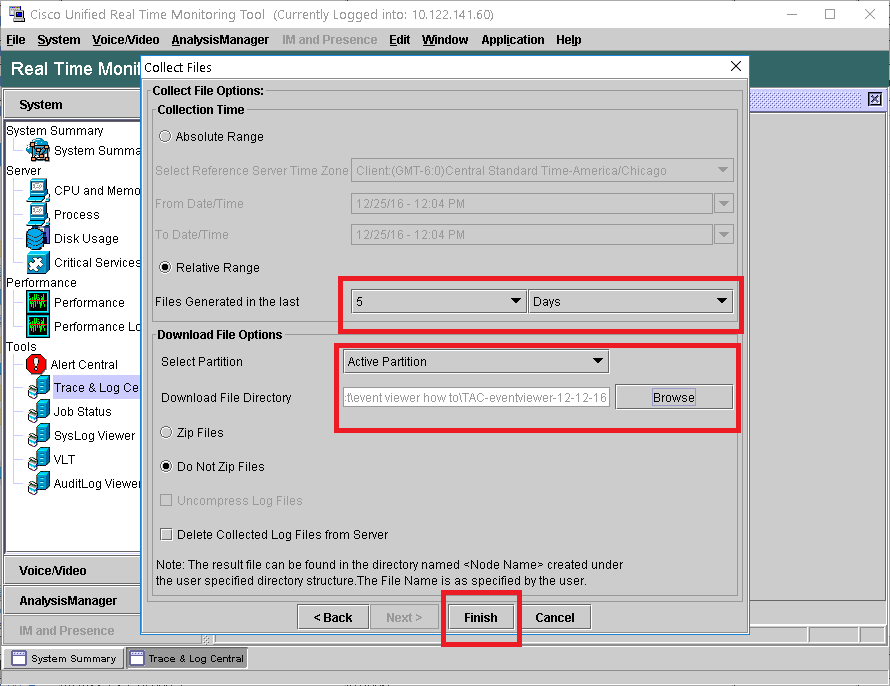Click the Next button
Screen dimensions: 890x686
pos(404,617)
